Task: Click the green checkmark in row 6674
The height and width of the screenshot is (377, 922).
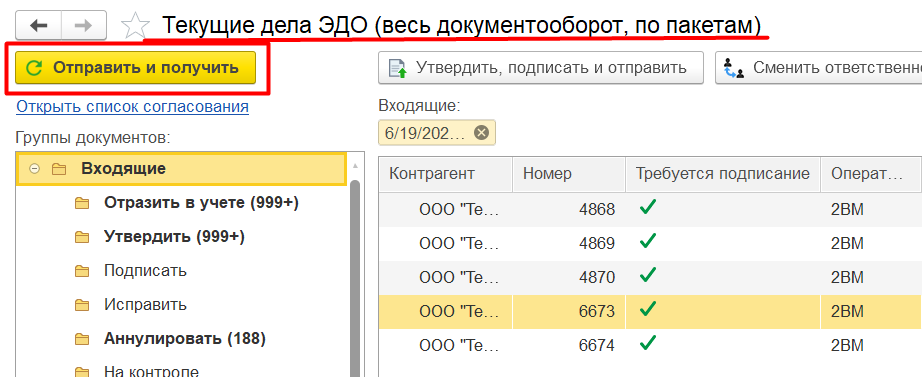Action: pyautogui.click(x=647, y=343)
